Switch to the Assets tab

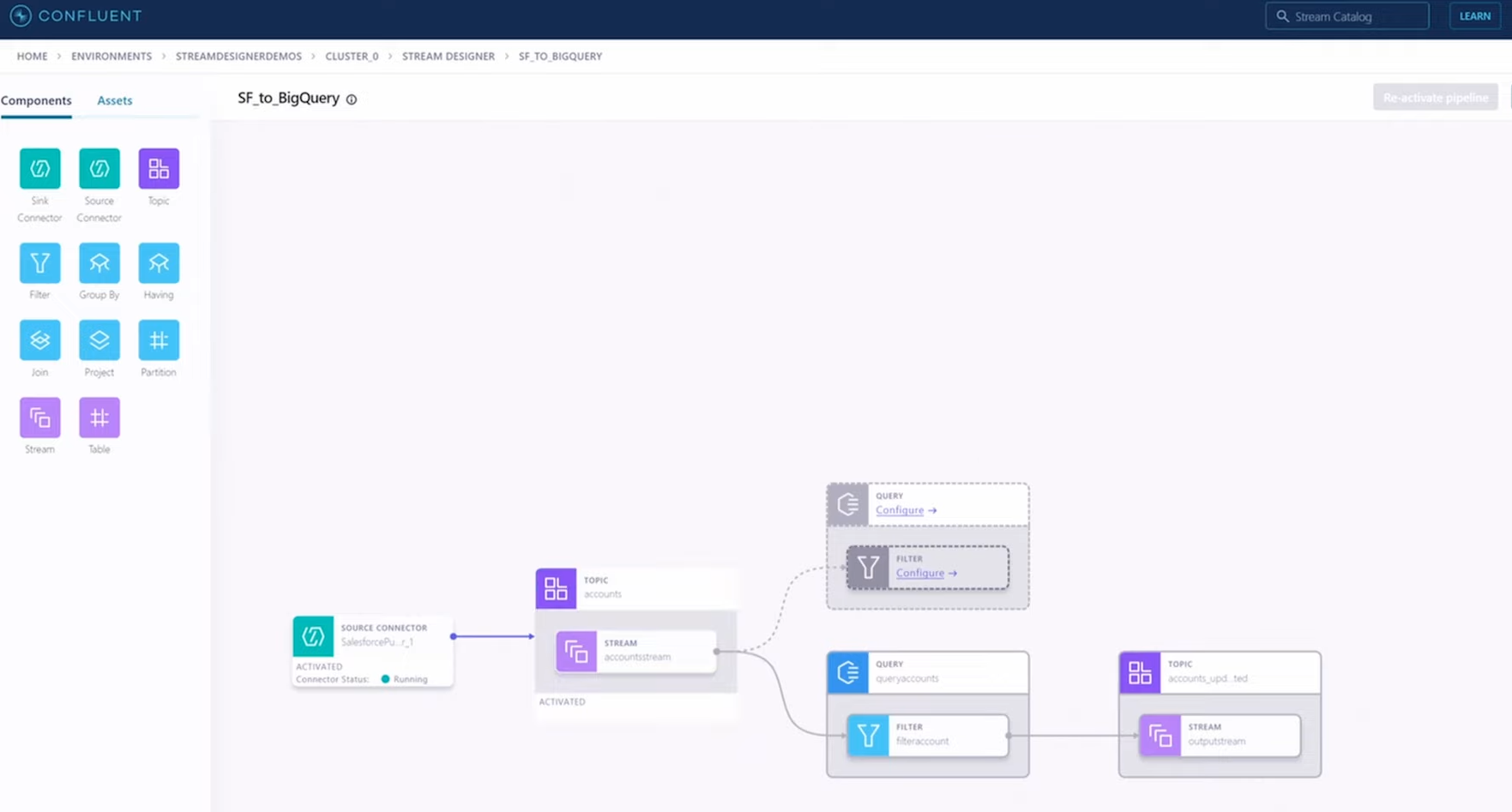[x=114, y=100]
